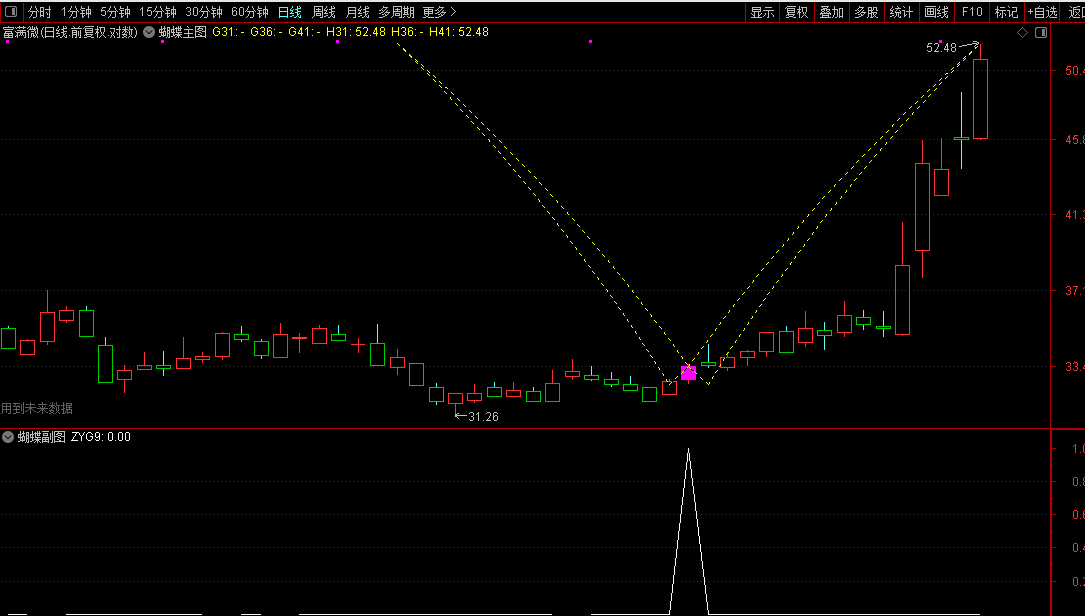This screenshot has width=1085, height=616.
Task: Open the 显示 display menu
Action: [x=762, y=12]
